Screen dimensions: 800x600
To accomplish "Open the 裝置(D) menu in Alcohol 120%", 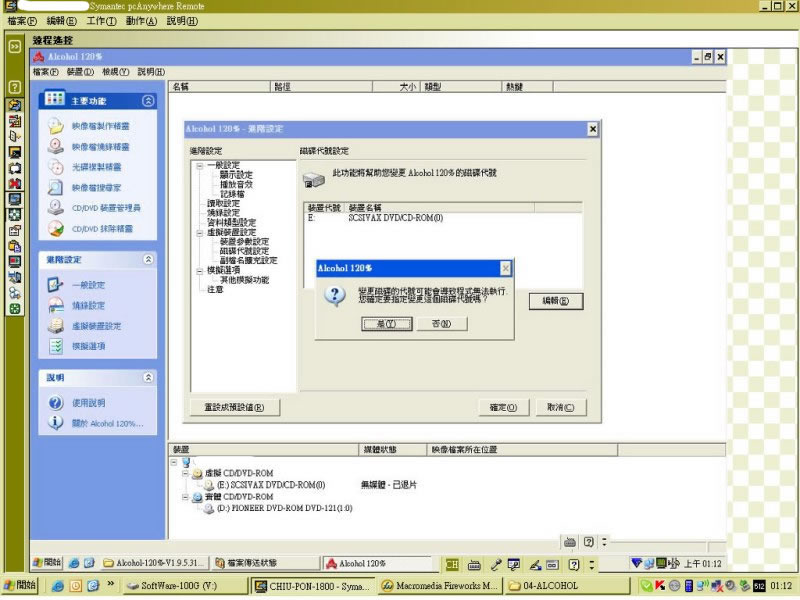I will [x=81, y=72].
